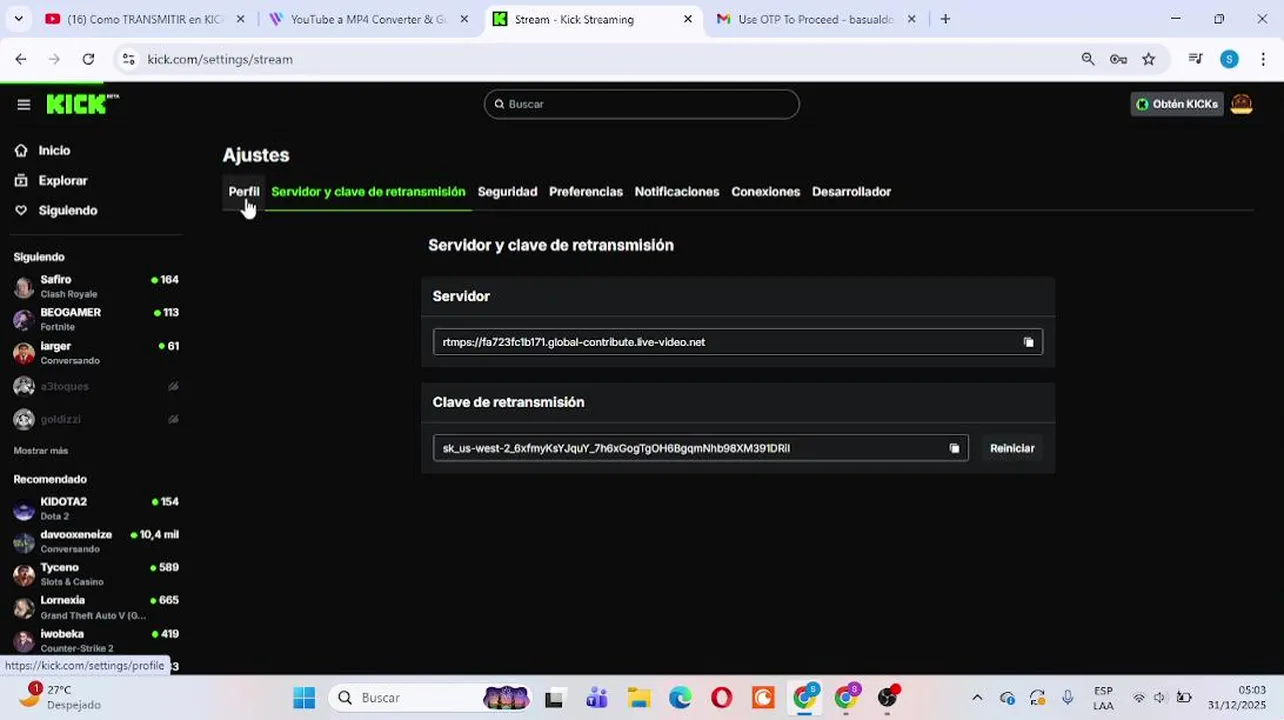The image size is (1284, 720).
Task: Open Windows Start menu
Action: coord(304,697)
